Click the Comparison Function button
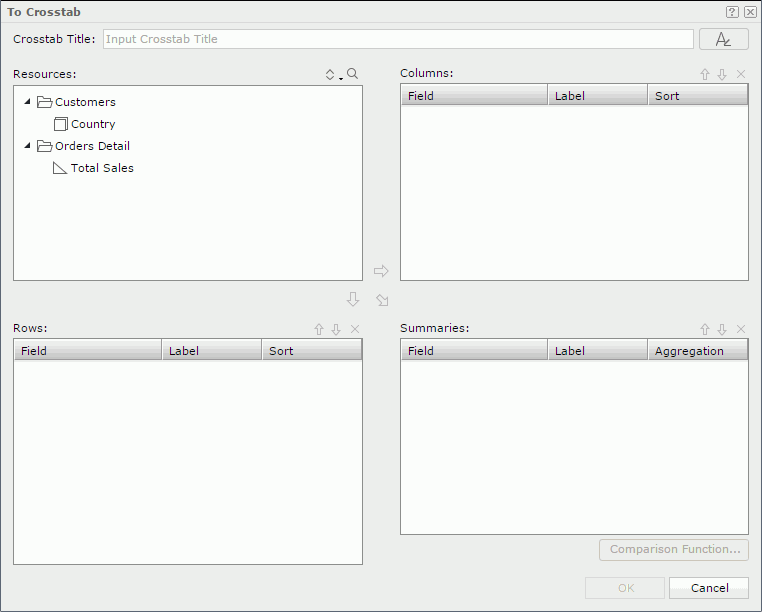Image resolution: width=762 pixels, height=612 pixels. 674,550
